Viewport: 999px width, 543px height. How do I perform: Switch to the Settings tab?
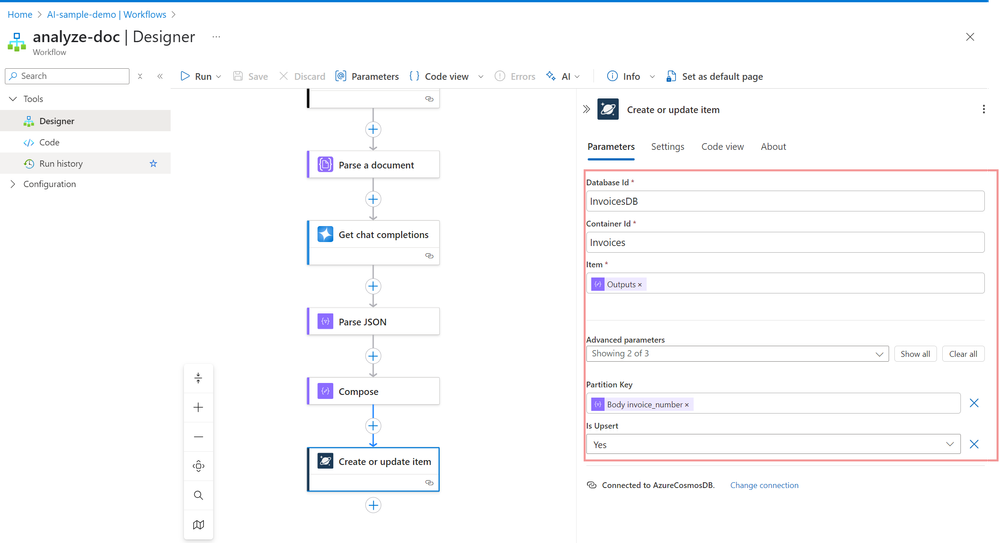pos(667,147)
